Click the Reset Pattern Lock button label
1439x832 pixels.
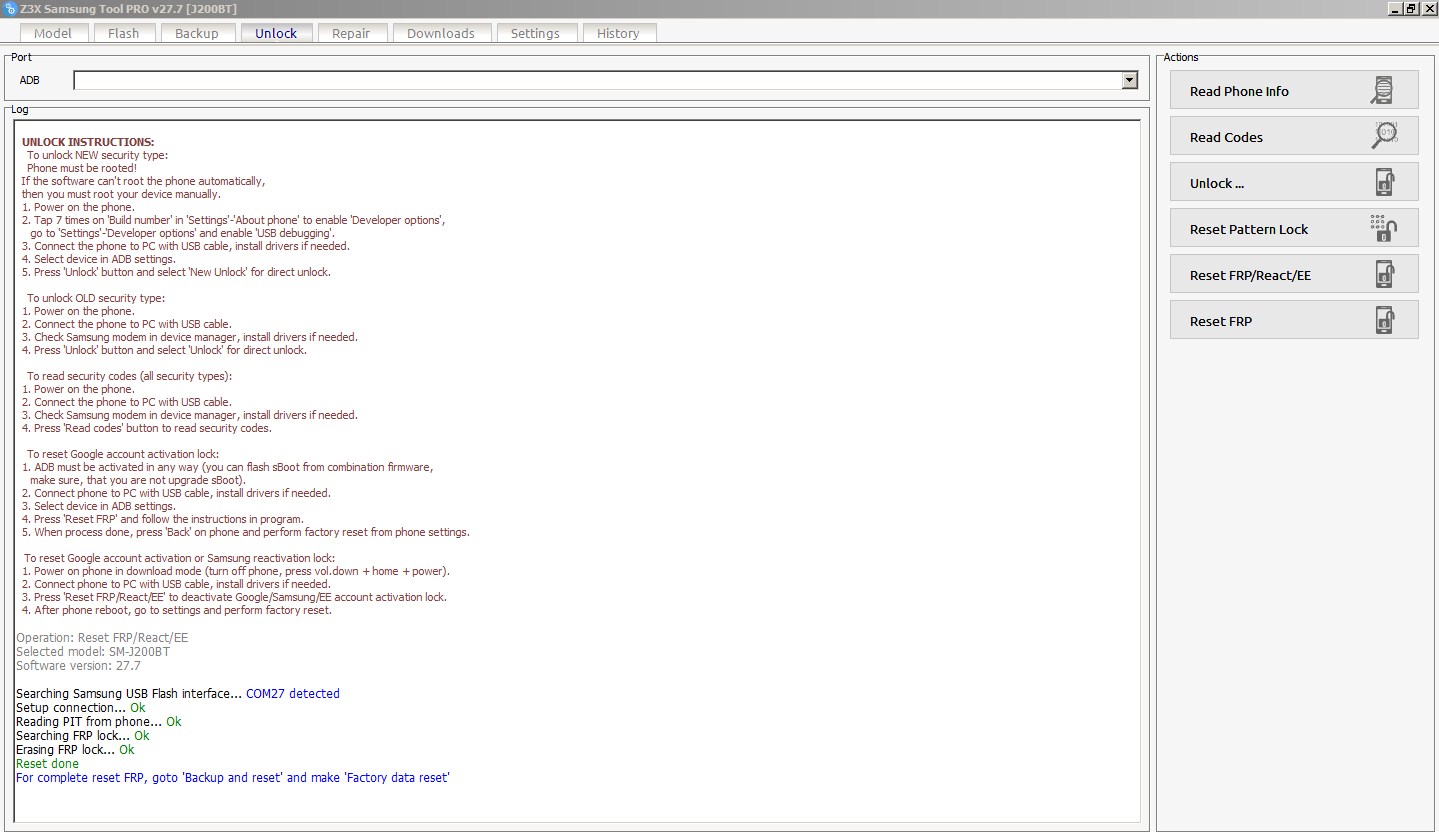tap(1249, 229)
